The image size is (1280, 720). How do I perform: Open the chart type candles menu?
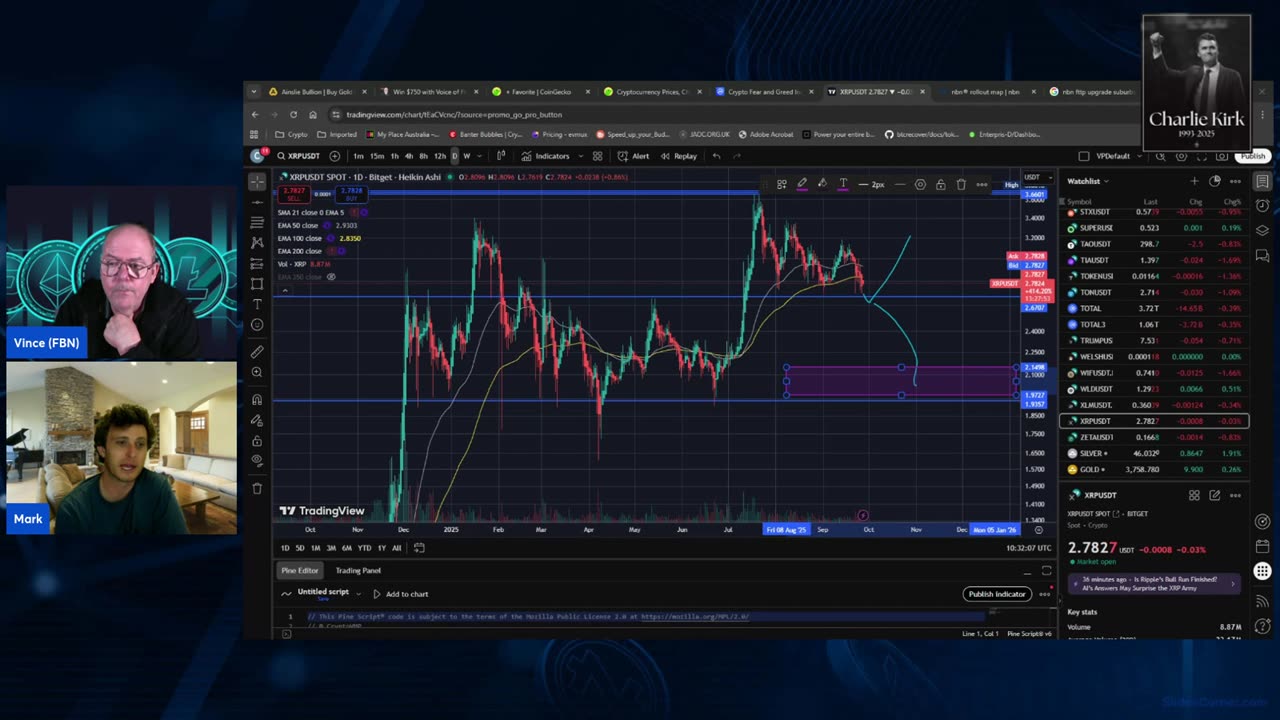tap(501, 156)
